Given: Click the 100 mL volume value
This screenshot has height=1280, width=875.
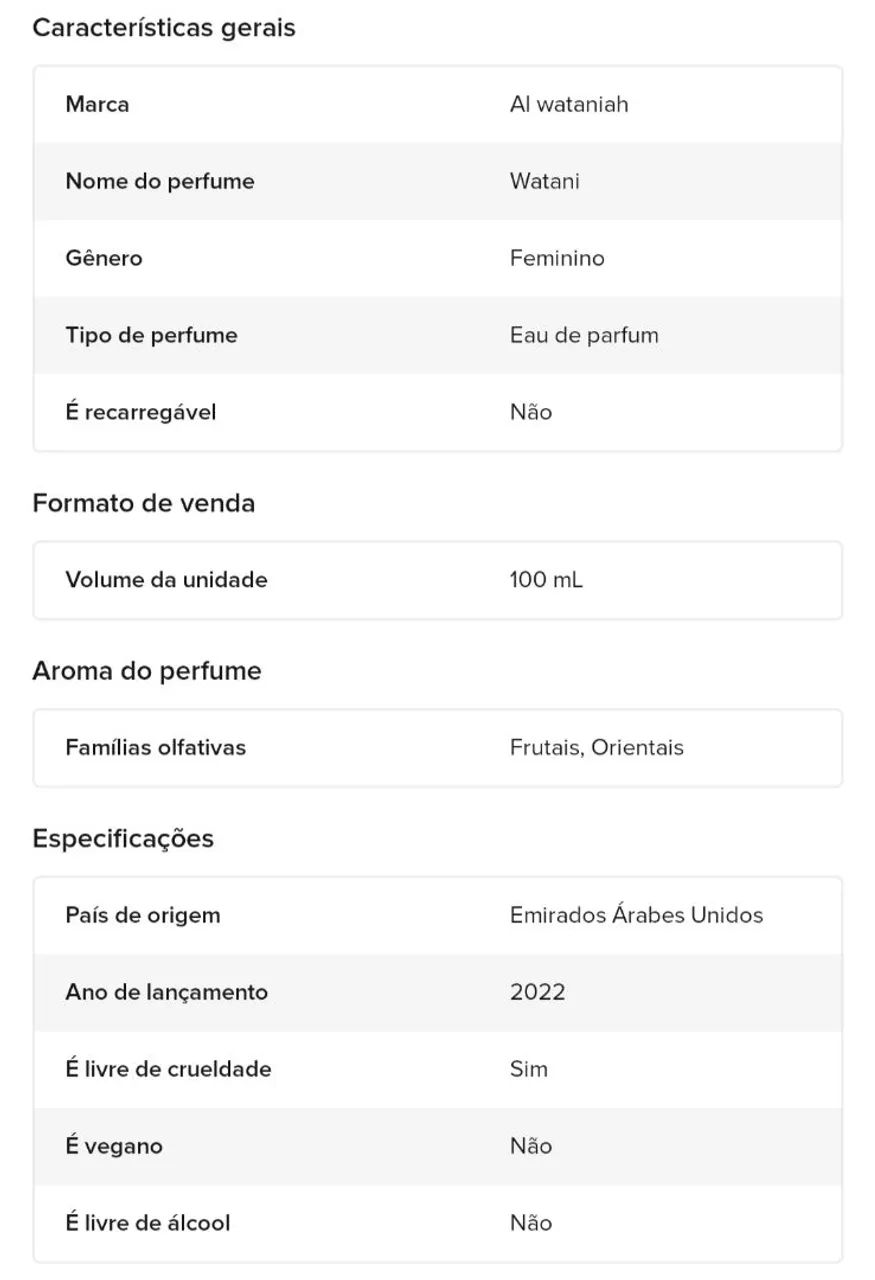Looking at the screenshot, I should pos(546,580).
